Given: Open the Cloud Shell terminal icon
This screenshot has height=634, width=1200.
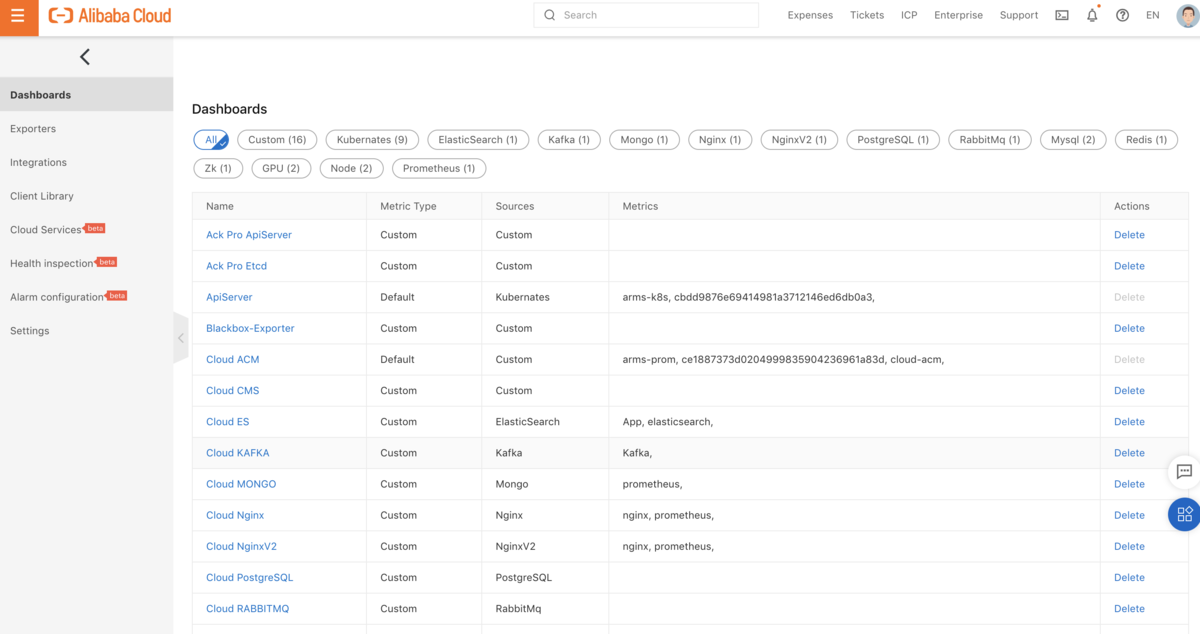Looking at the screenshot, I should (x=1062, y=15).
